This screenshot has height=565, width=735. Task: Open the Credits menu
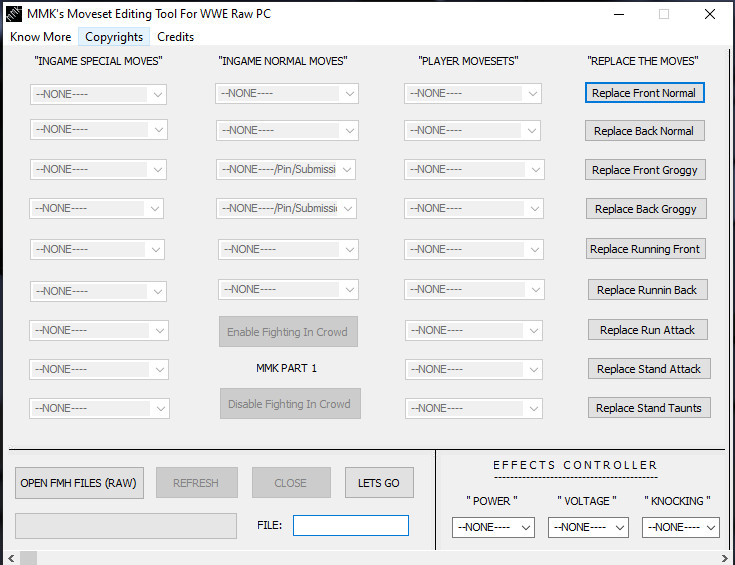coord(175,37)
